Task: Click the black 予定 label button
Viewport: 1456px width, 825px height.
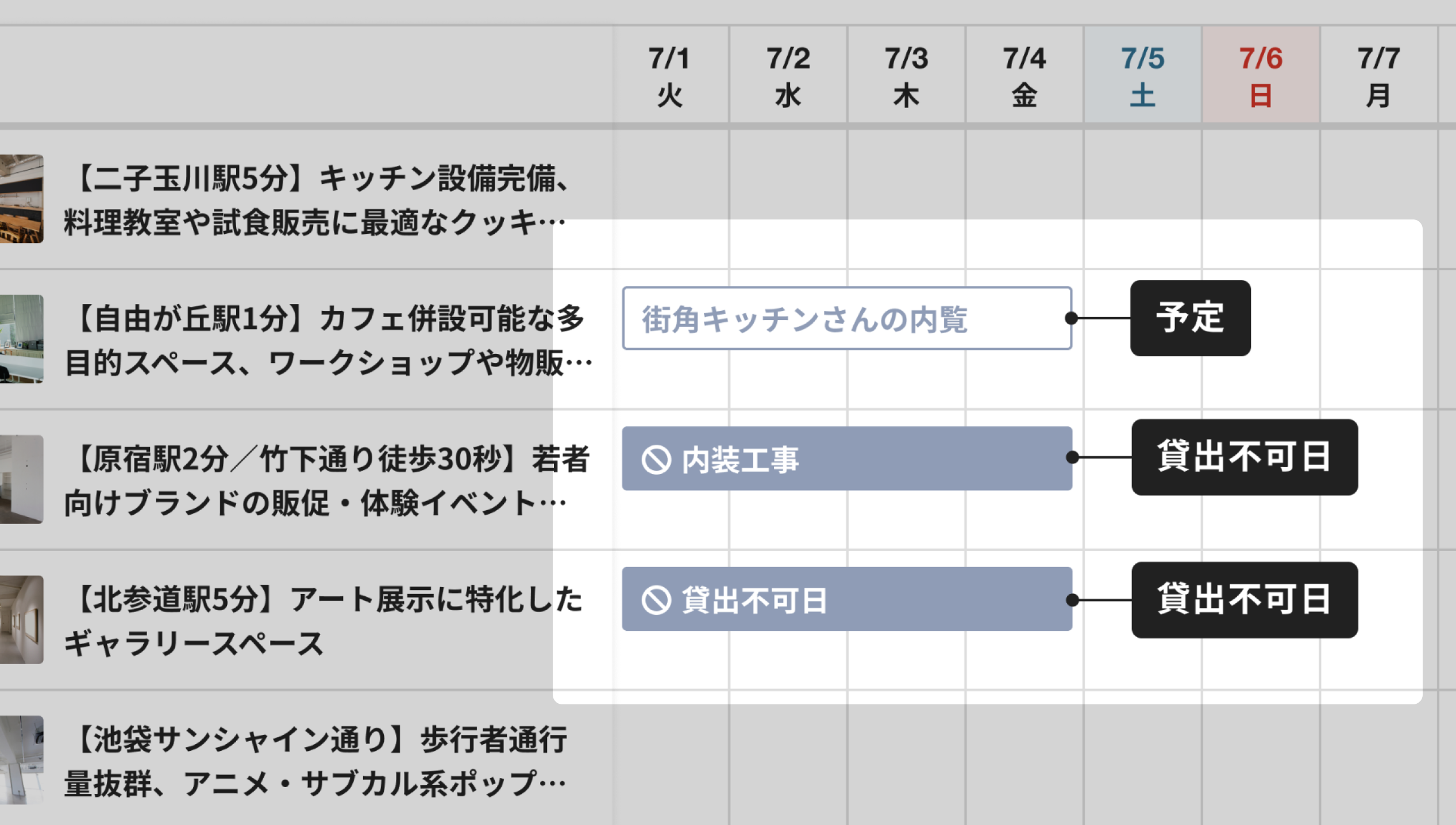Action: (1189, 318)
